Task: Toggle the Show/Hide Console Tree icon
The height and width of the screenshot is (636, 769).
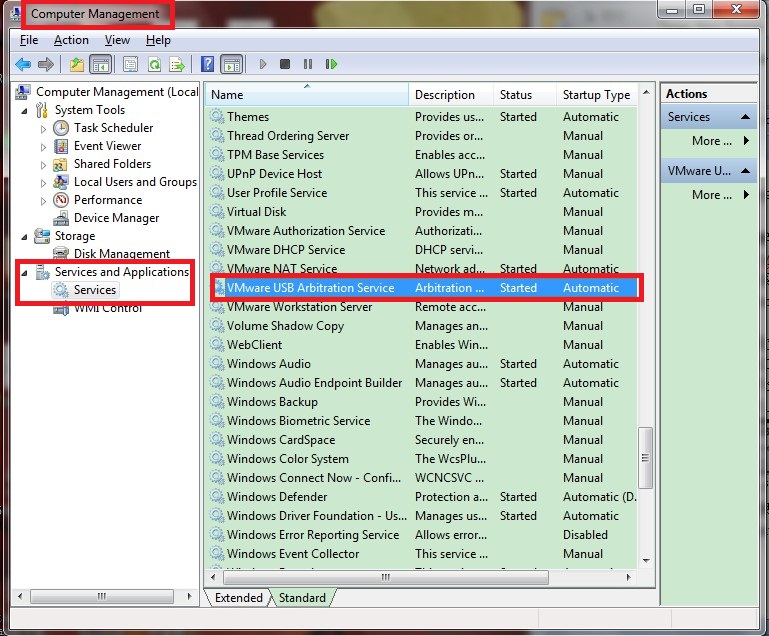Action: pos(101,64)
